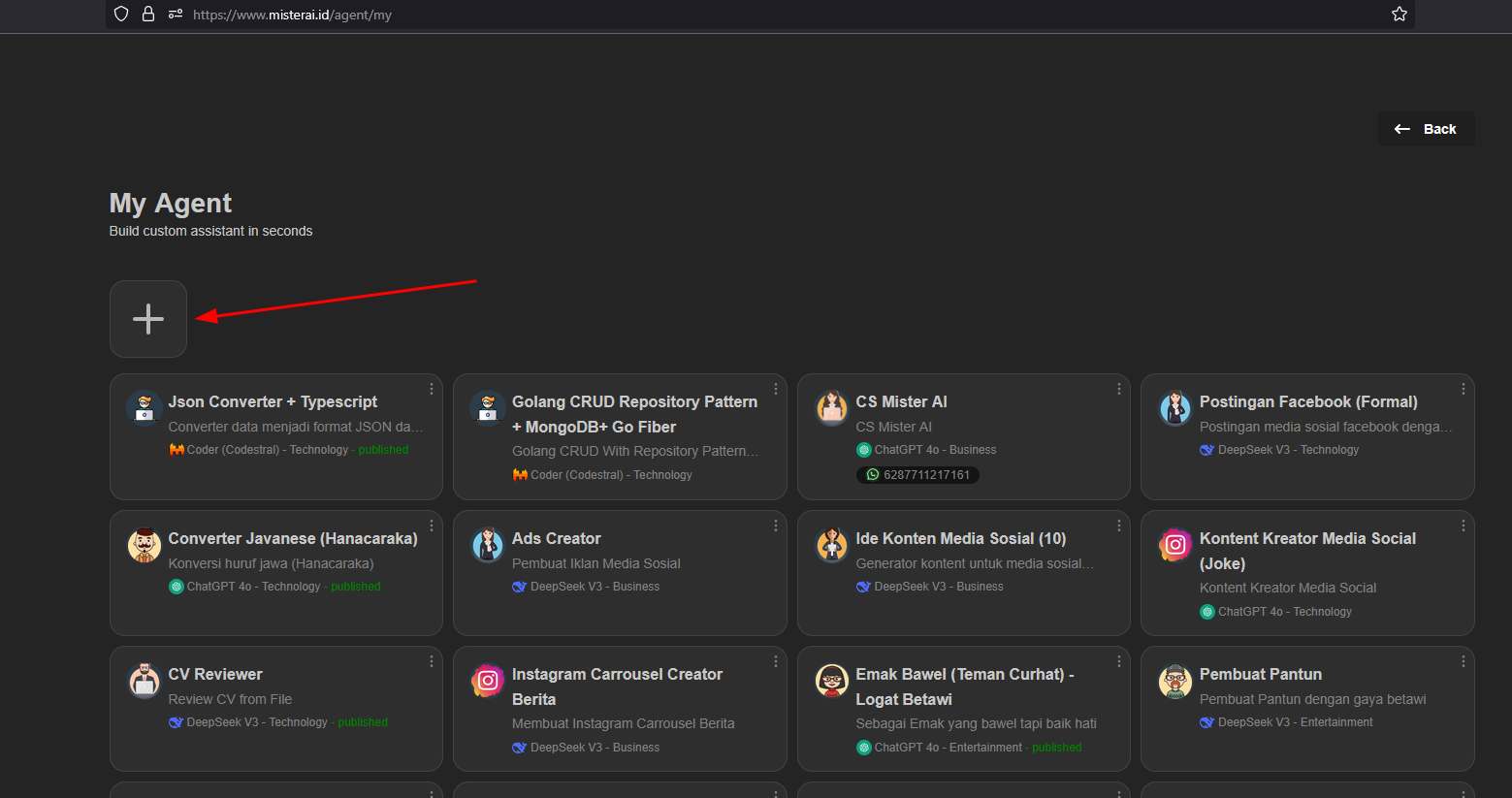Screen dimensions: 1512x798
Task: Click the Converter Javanese avatar icon
Action: (145, 545)
